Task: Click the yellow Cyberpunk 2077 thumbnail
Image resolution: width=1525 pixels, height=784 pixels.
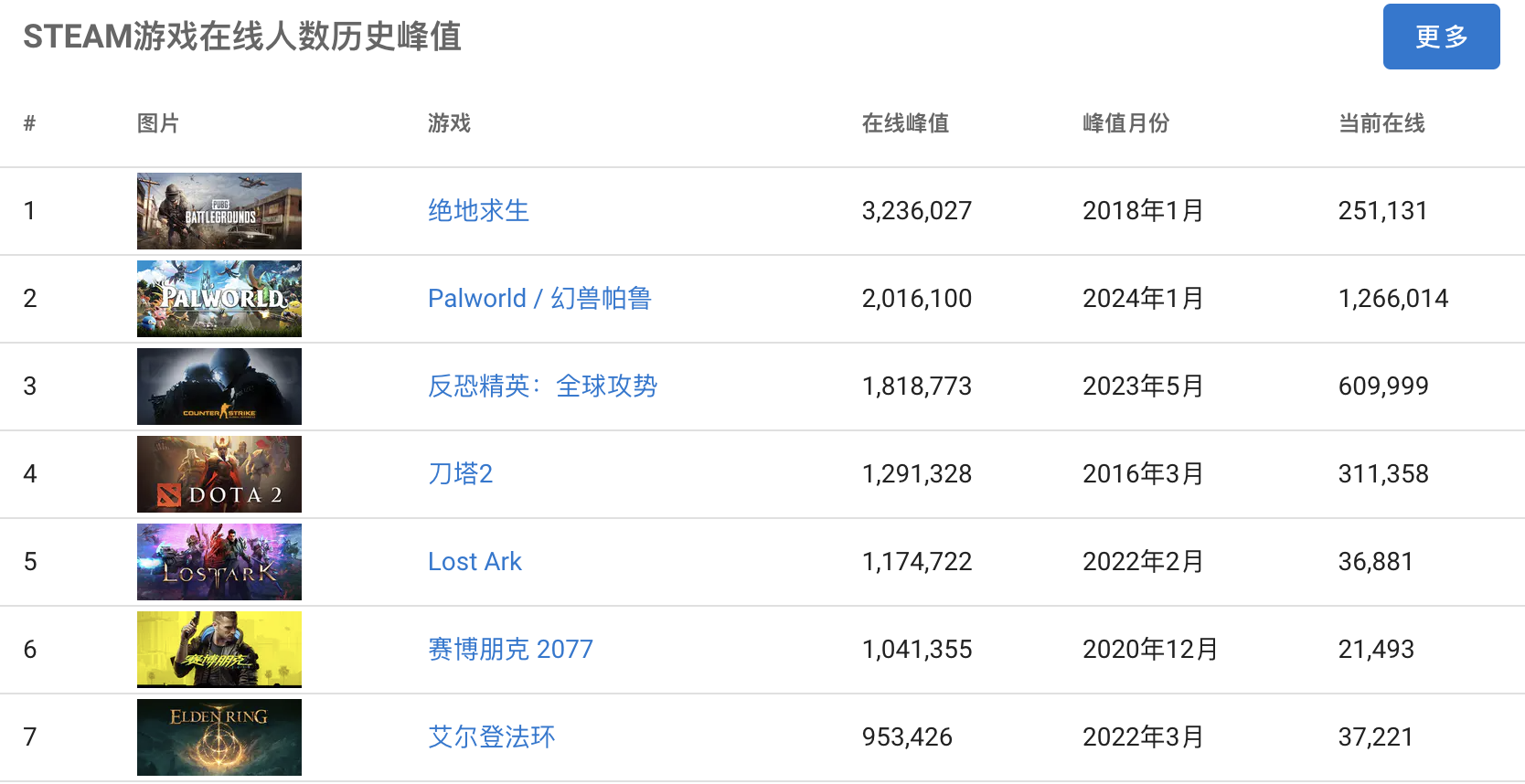Action: pyautogui.click(x=219, y=650)
